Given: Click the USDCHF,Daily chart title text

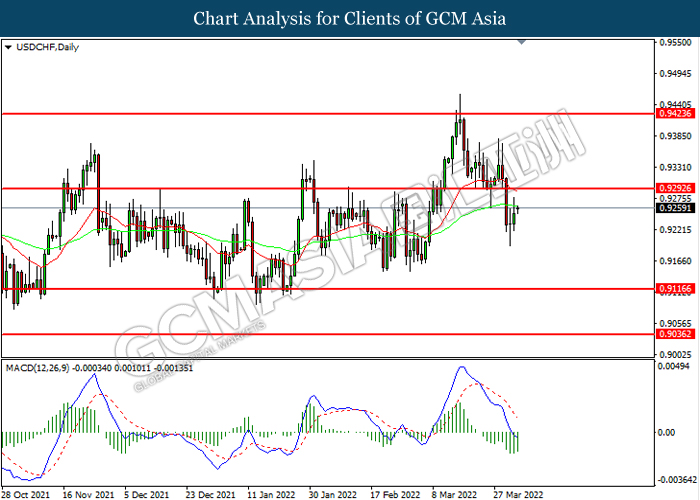Looking at the screenshot, I should (47, 47).
